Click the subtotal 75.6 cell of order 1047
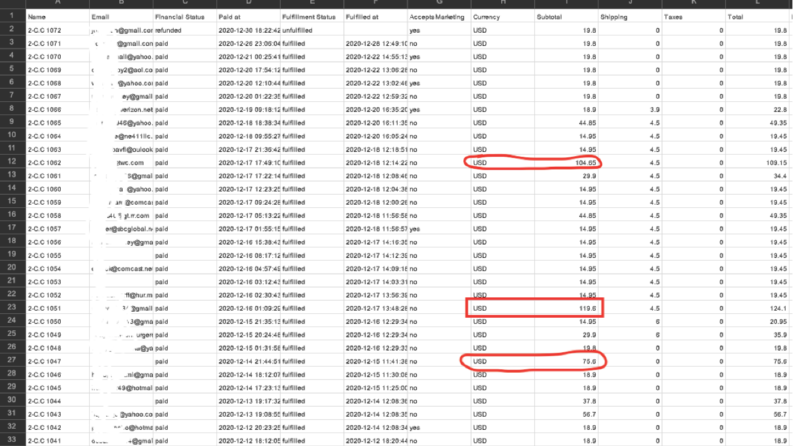The width and height of the screenshot is (793, 446). point(566,362)
